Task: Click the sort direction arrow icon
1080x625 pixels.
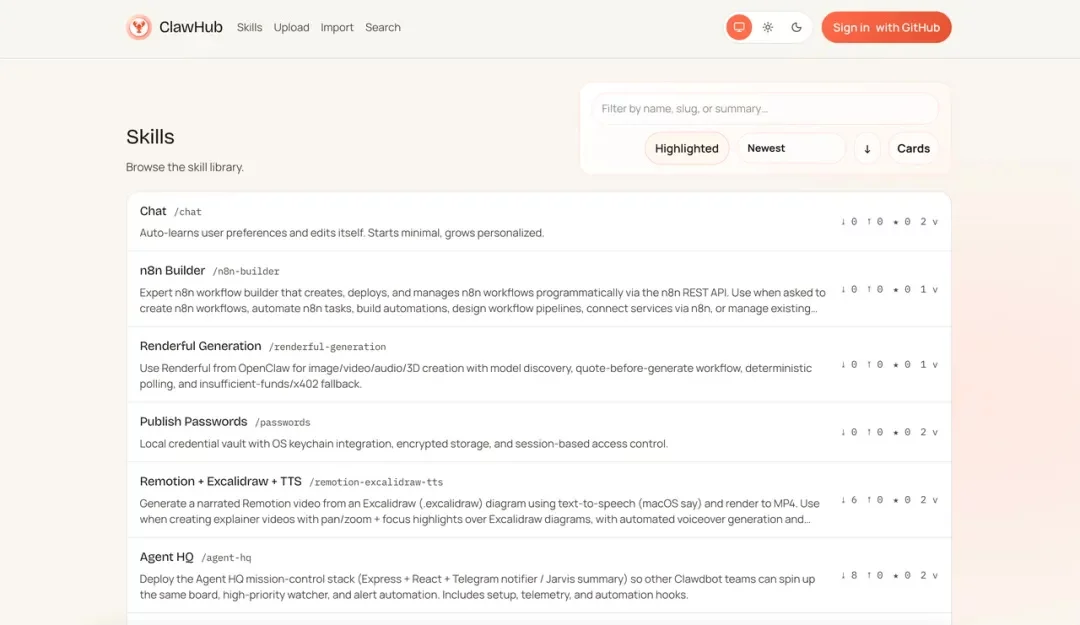Action: (866, 148)
